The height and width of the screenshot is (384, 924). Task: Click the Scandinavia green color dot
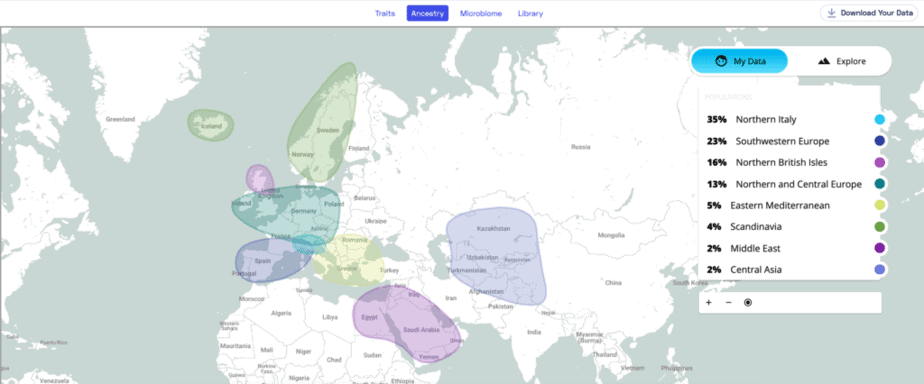tap(880, 227)
